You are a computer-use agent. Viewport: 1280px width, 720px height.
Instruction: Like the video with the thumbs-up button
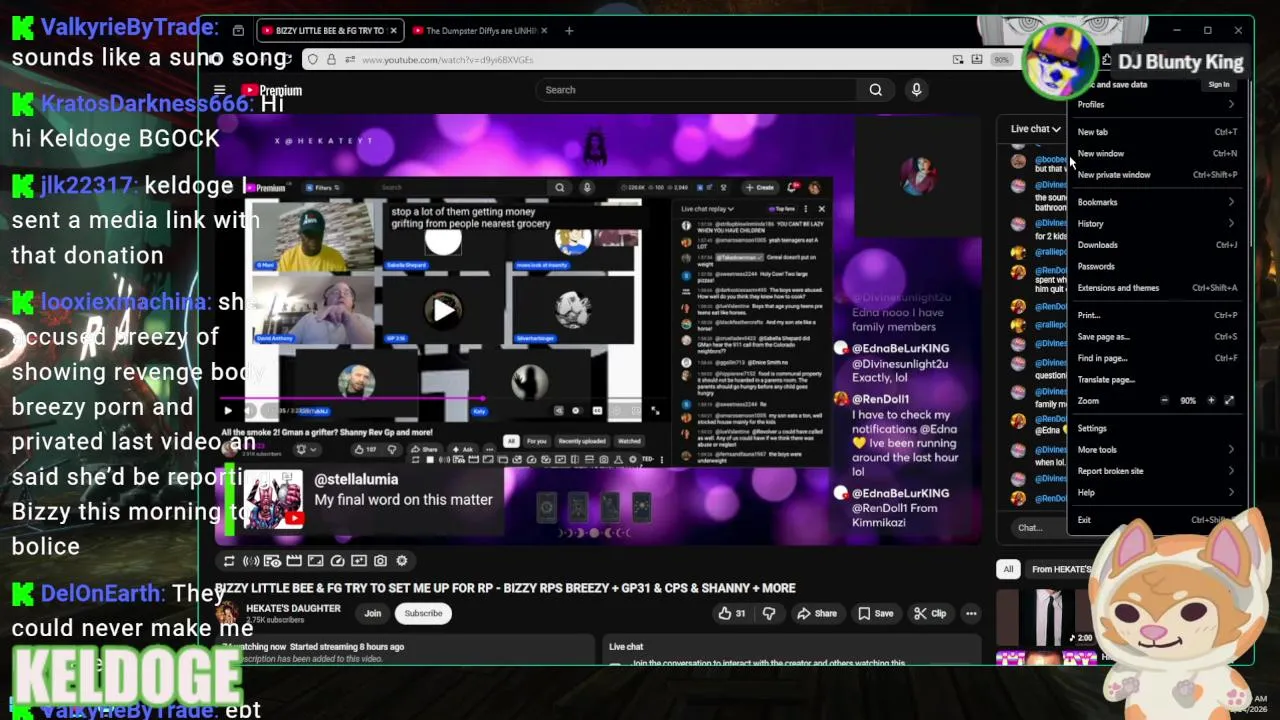[732, 613]
